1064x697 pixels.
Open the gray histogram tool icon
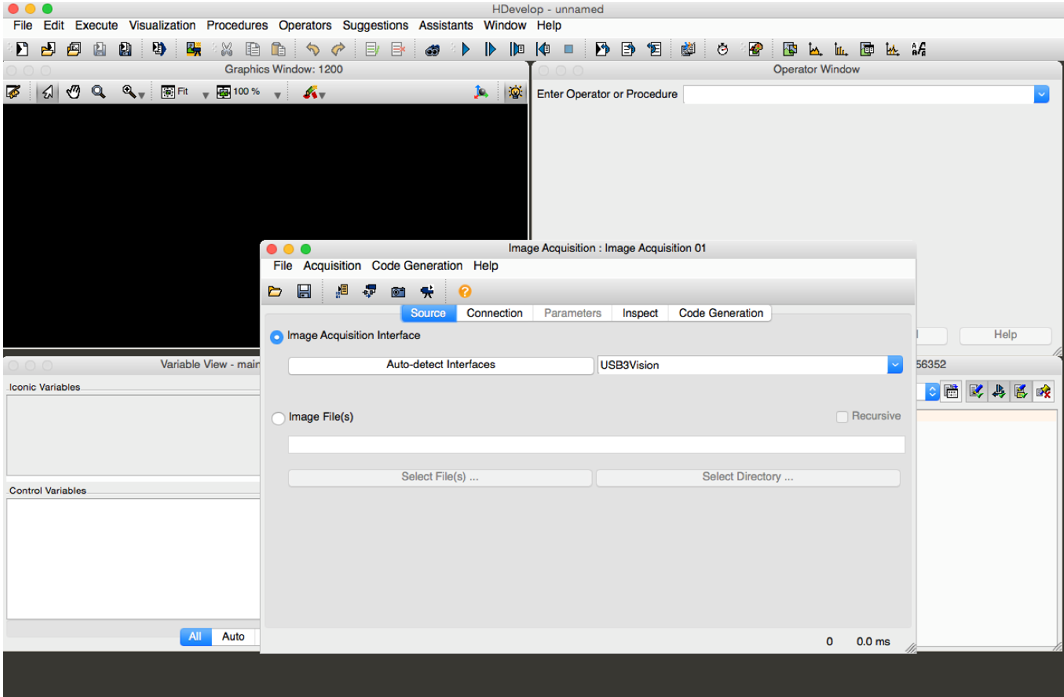(x=815, y=49)
